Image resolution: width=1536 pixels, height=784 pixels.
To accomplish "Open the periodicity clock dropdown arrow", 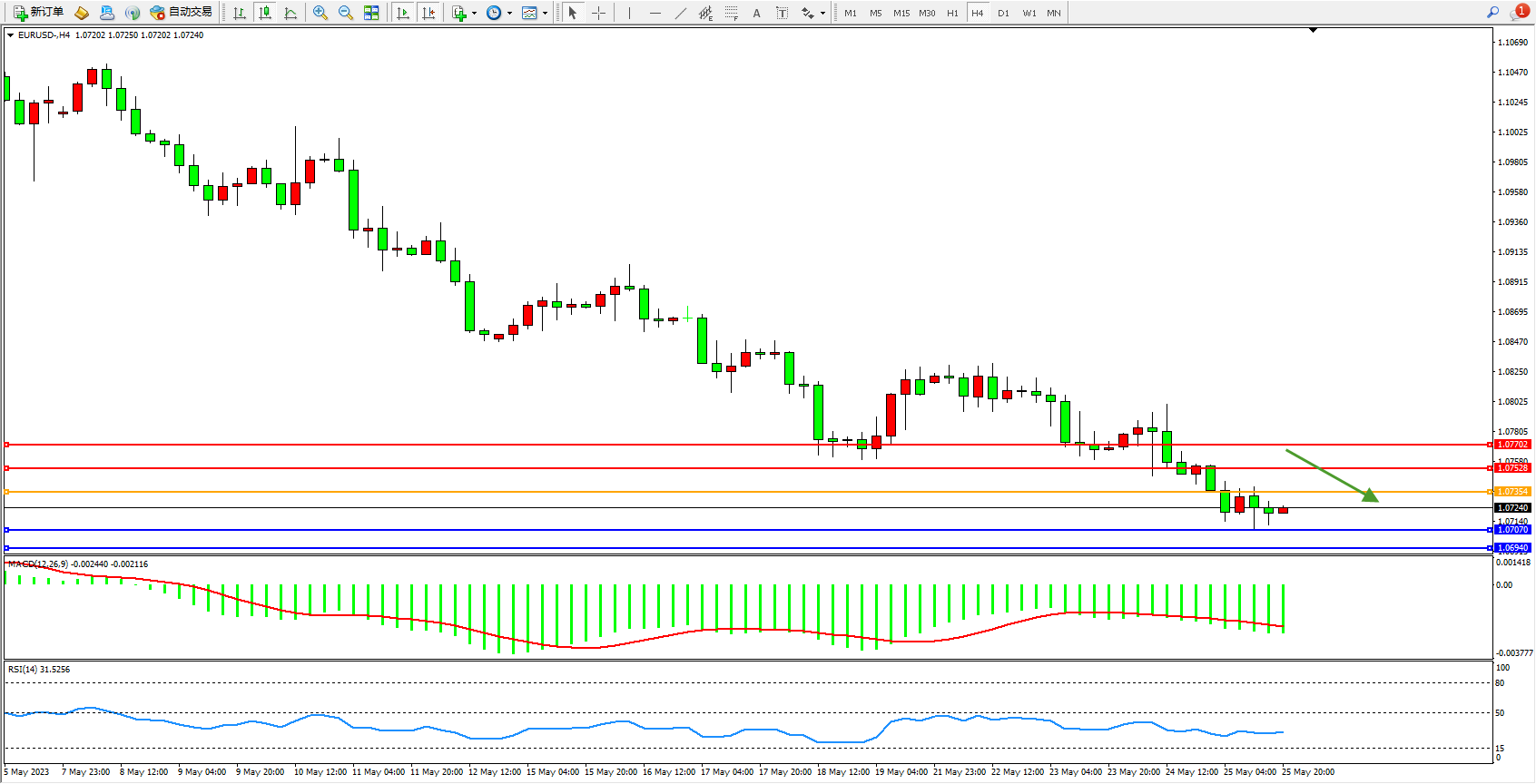I will 509,13.
